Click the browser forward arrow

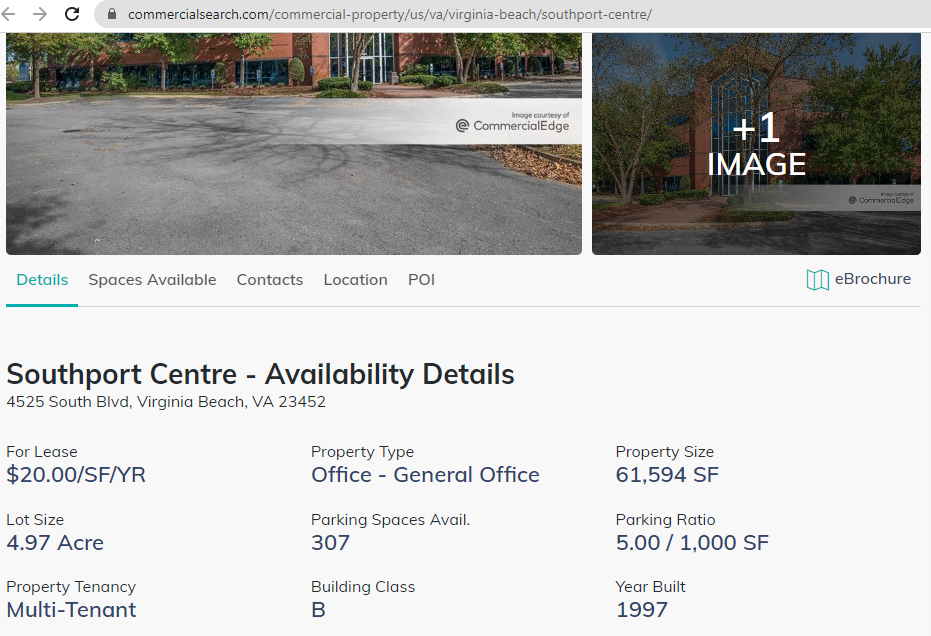click(40, 14)
